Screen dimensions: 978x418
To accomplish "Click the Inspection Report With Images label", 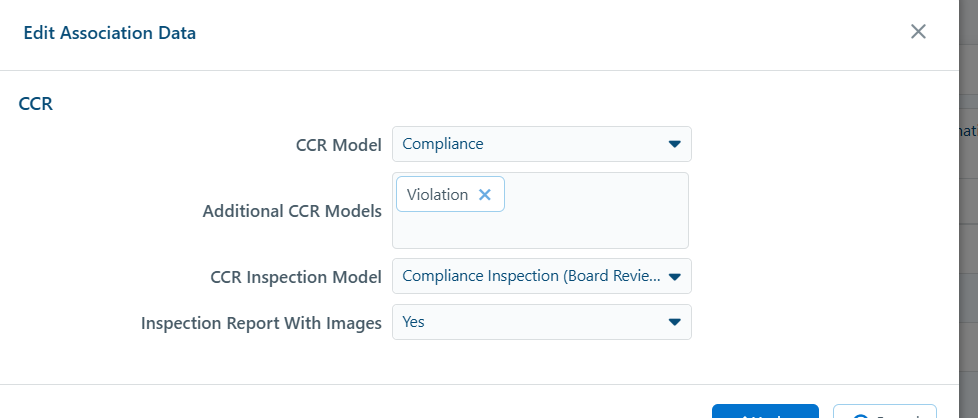I will [261, 323].
